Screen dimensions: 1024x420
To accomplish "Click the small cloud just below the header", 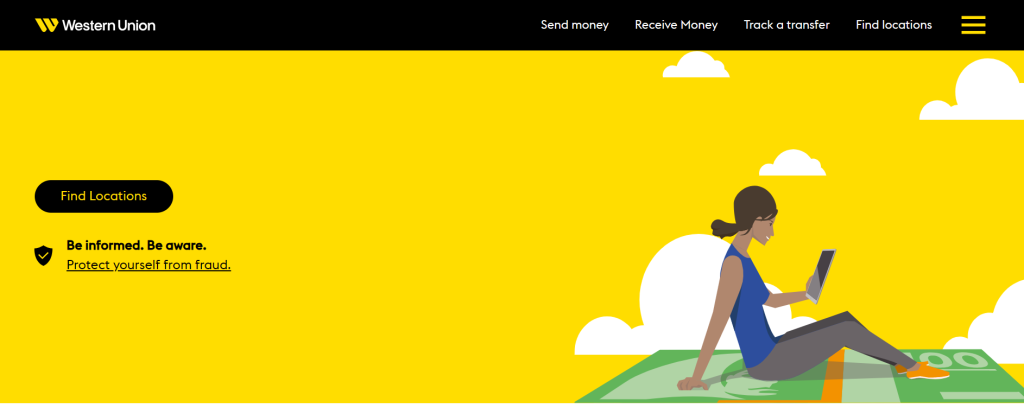I will pyautogui.click(x=695, y=65).
